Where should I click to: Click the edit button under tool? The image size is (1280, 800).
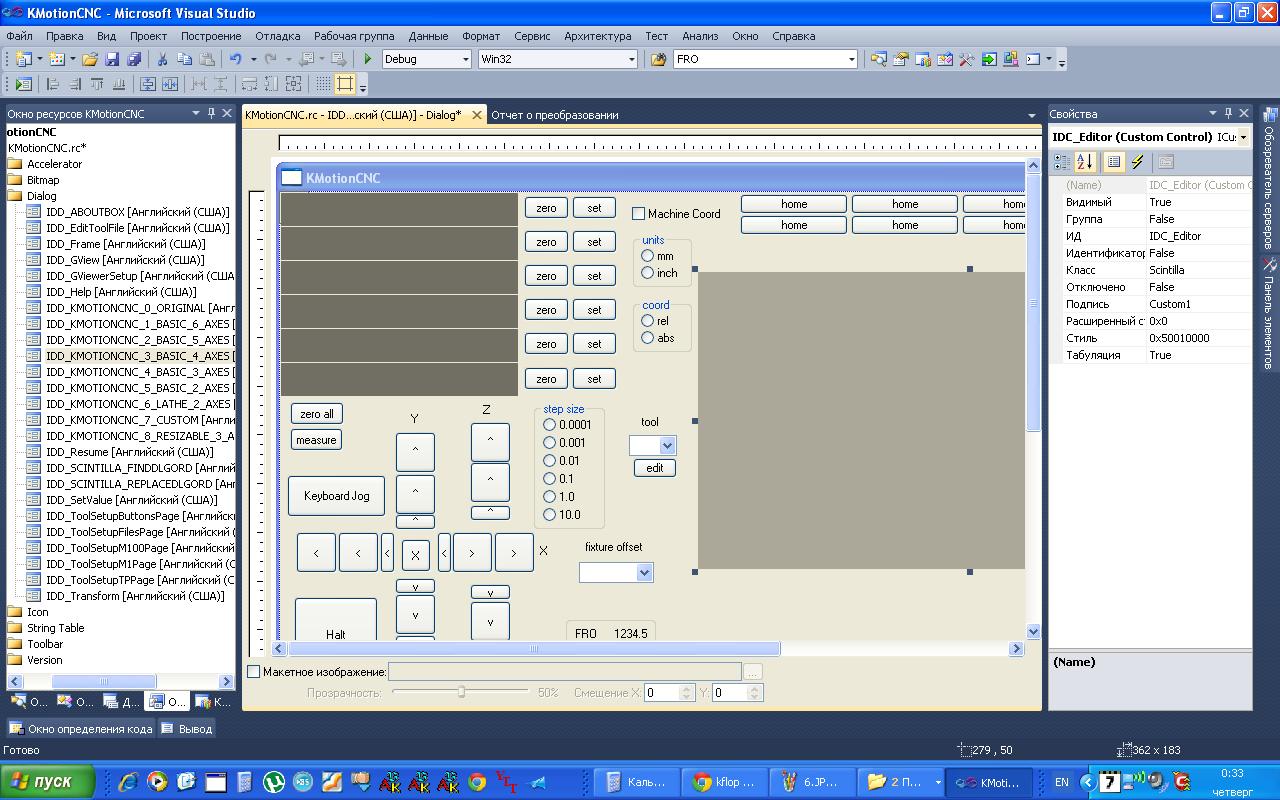tap(655, 468)
